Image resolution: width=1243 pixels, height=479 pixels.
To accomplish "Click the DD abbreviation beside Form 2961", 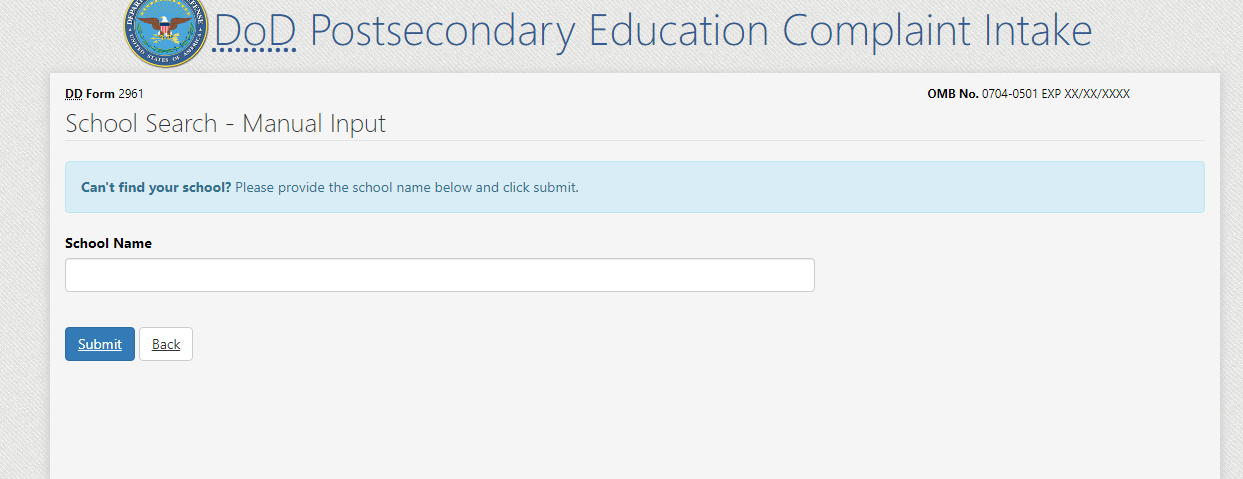I will (x=74, y=94).
